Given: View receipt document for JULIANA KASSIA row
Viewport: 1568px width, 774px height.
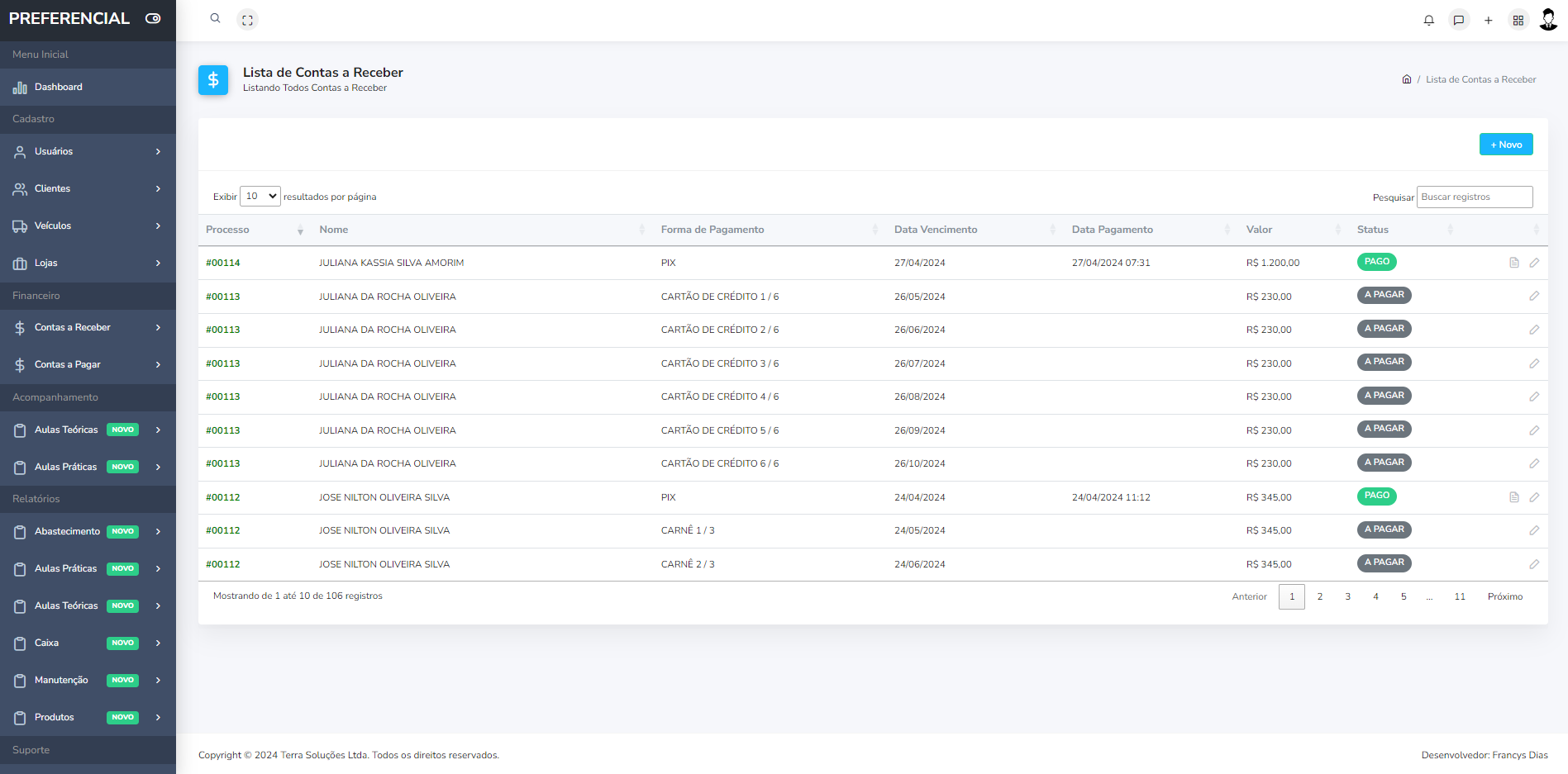Looking at the screenshot, I should tap(1514, 263).
